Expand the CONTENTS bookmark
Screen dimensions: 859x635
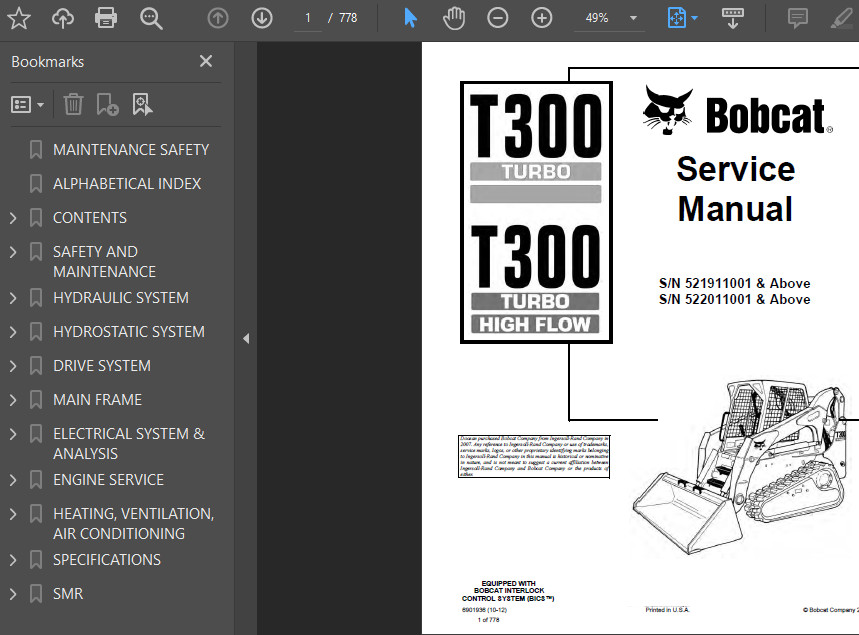[x=13, y=218]
